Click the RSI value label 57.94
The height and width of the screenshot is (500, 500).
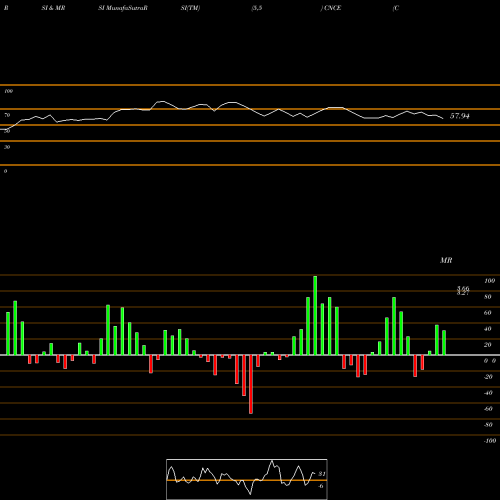point(460,116)
